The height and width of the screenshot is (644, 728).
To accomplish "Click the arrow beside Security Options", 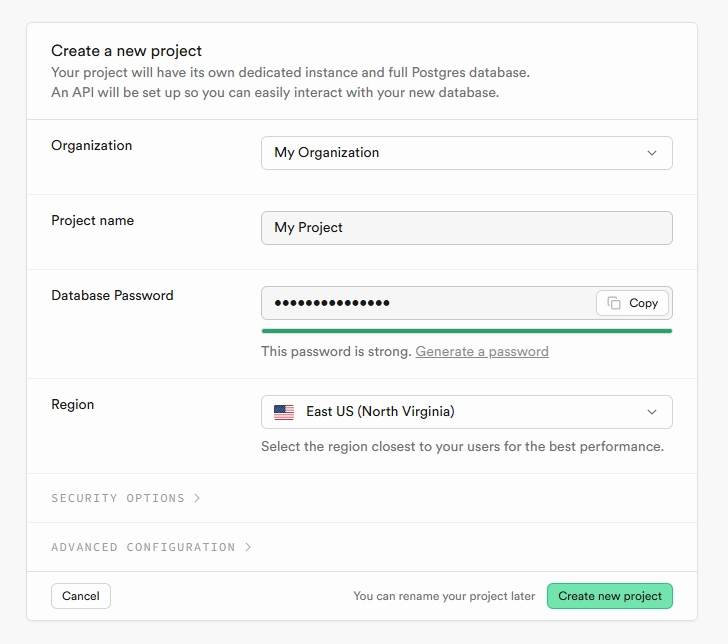I will pyautogui.click(x=197, y=498).
